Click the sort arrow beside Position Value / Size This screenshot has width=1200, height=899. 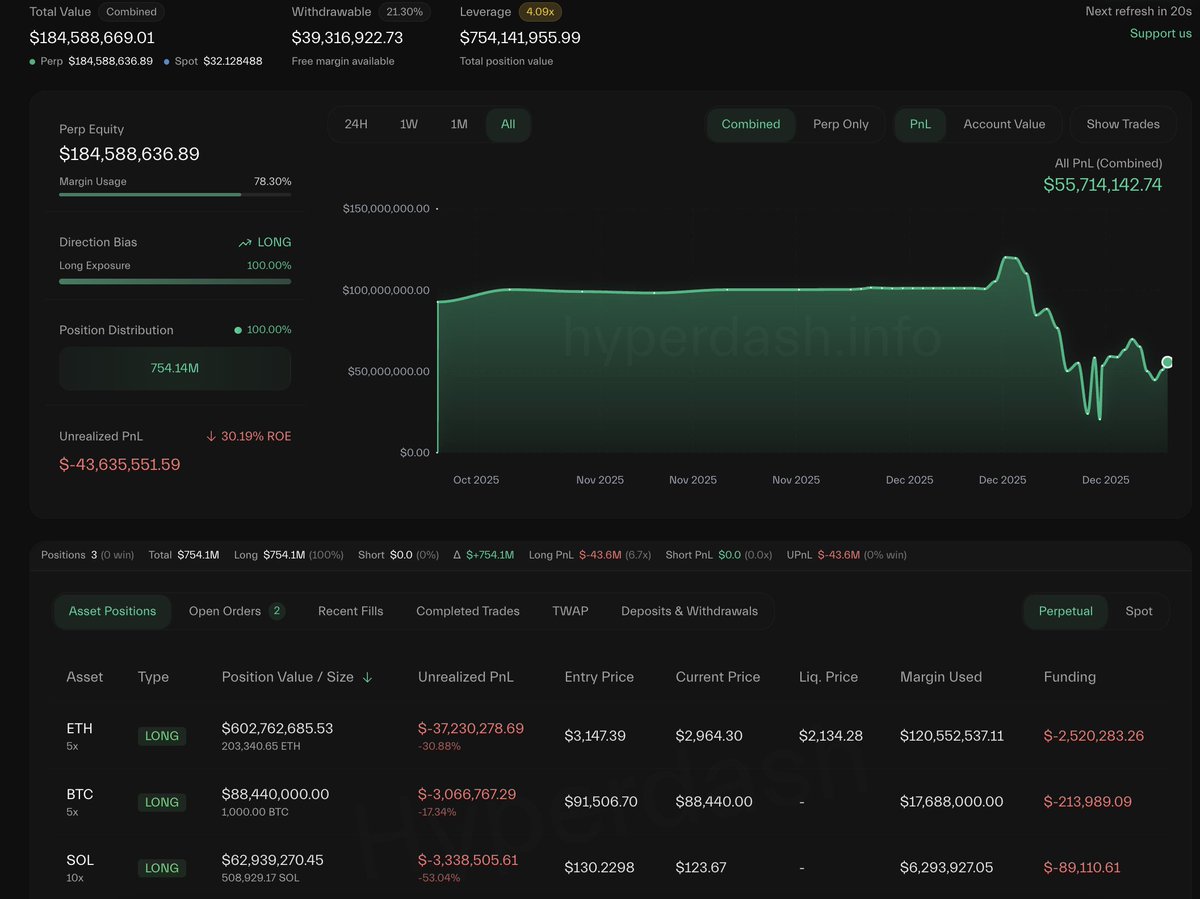(367, 677)
